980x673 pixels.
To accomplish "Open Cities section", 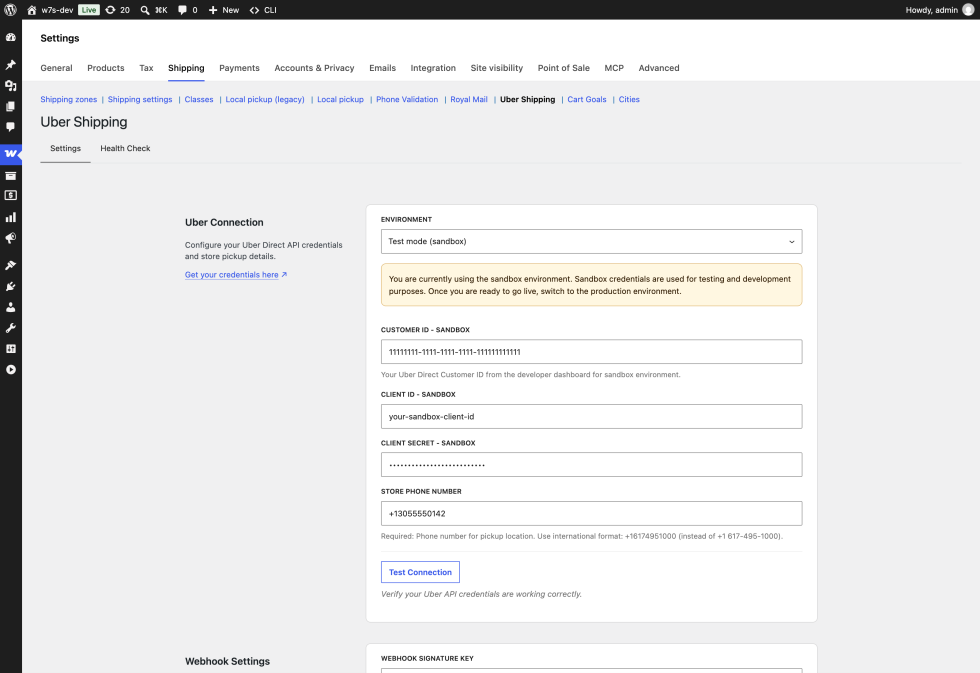I will coord(629,99).
